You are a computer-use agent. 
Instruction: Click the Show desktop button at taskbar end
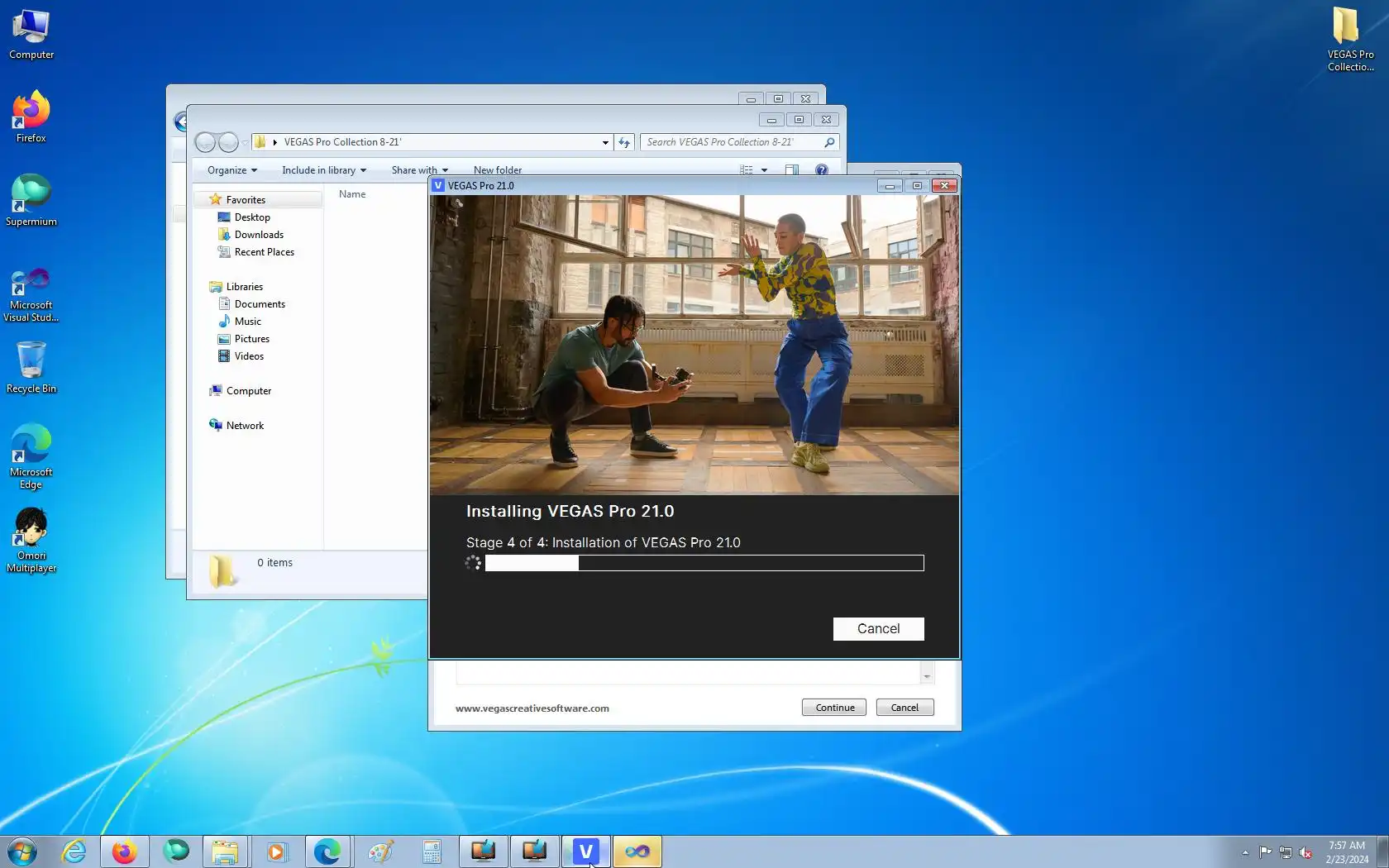(1382, 851)
